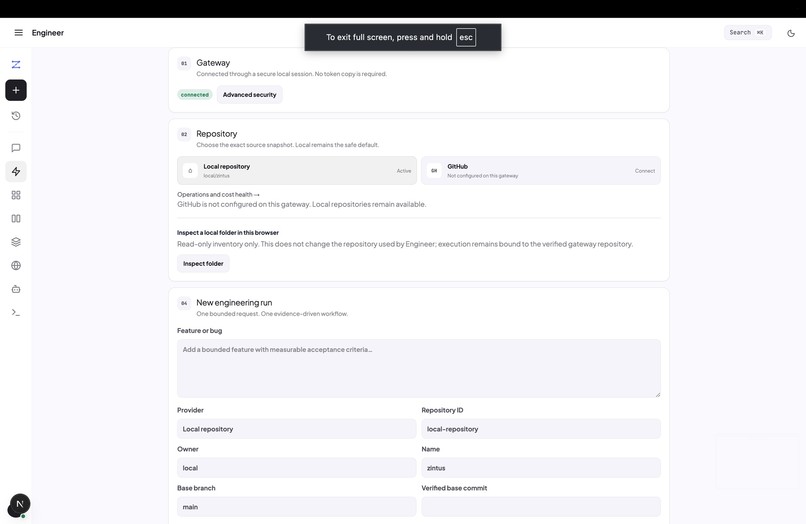Grab the text area resize handle
The width and height of the screenshot is (806, 524).
click(x=657, y=394)
